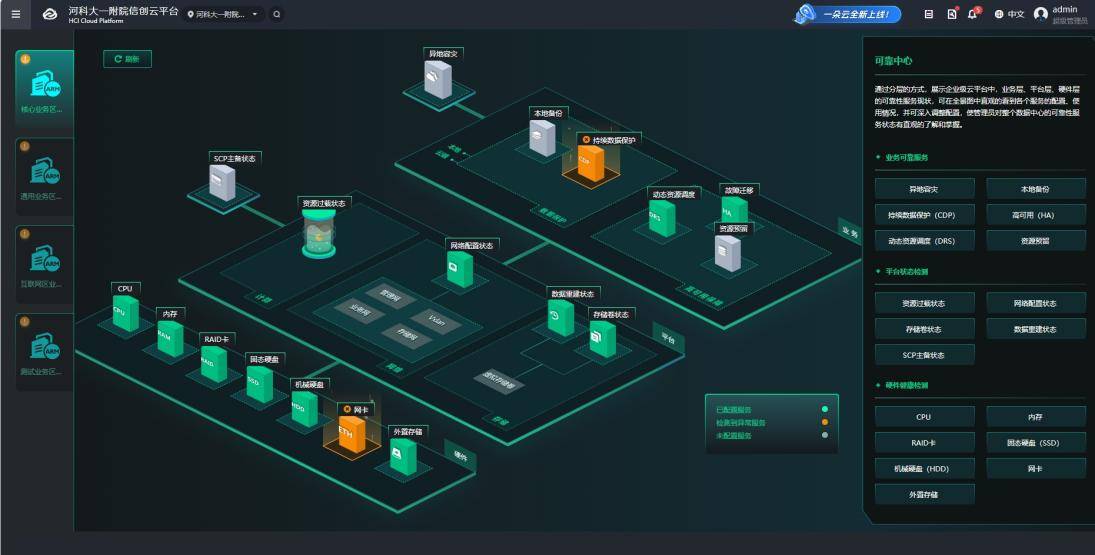Screen dimensions: 1095x555
Task: Click the 刷新 refresh button
Action: [127, 60]
